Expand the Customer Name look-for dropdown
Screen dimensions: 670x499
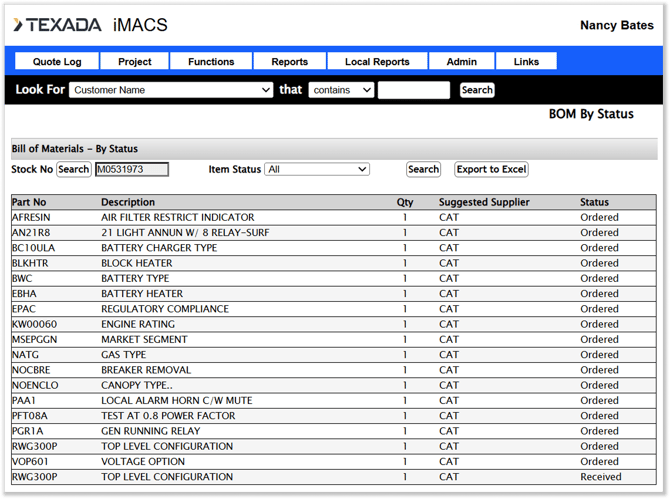point(171,90)
